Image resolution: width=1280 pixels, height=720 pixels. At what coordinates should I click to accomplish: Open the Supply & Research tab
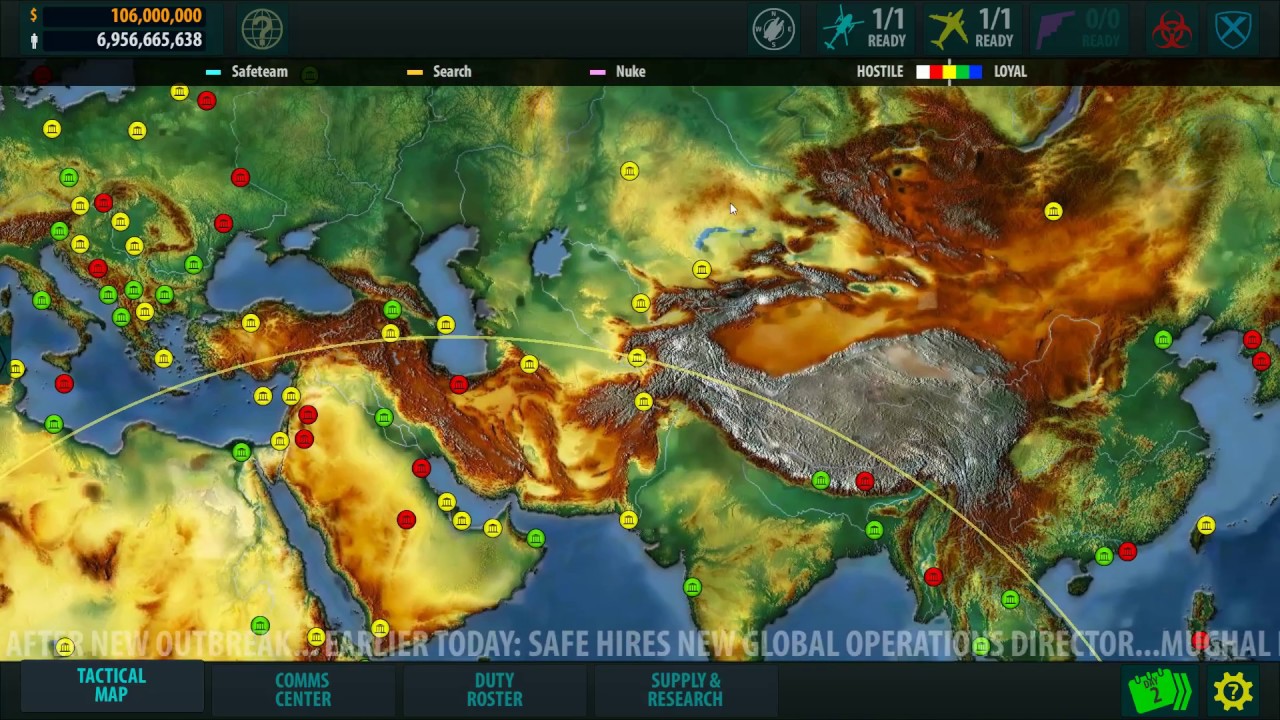tap(685, 689)
